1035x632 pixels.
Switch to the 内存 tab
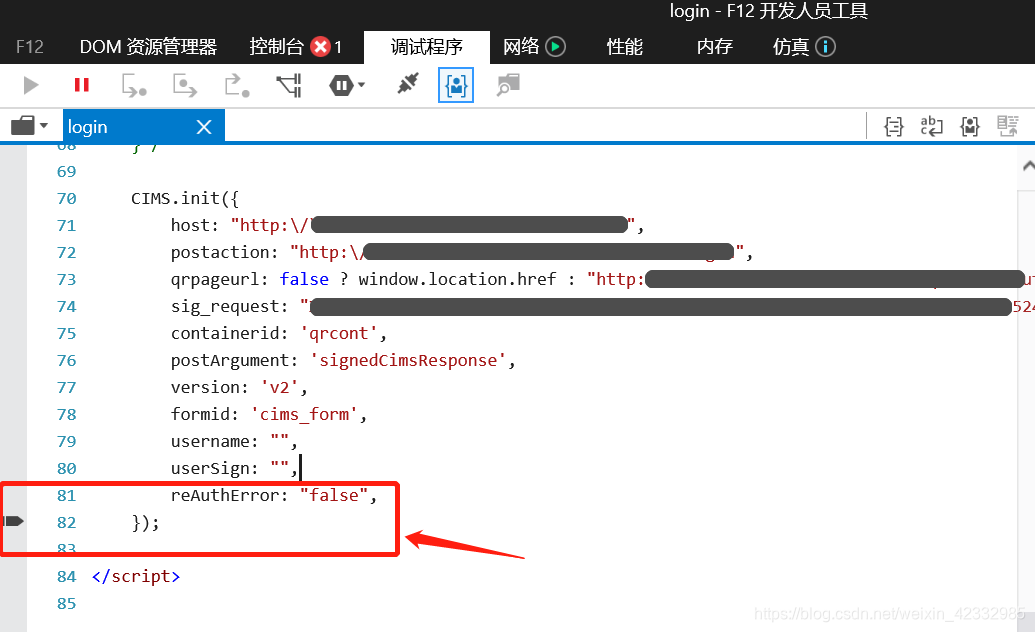tap(715, 47)
